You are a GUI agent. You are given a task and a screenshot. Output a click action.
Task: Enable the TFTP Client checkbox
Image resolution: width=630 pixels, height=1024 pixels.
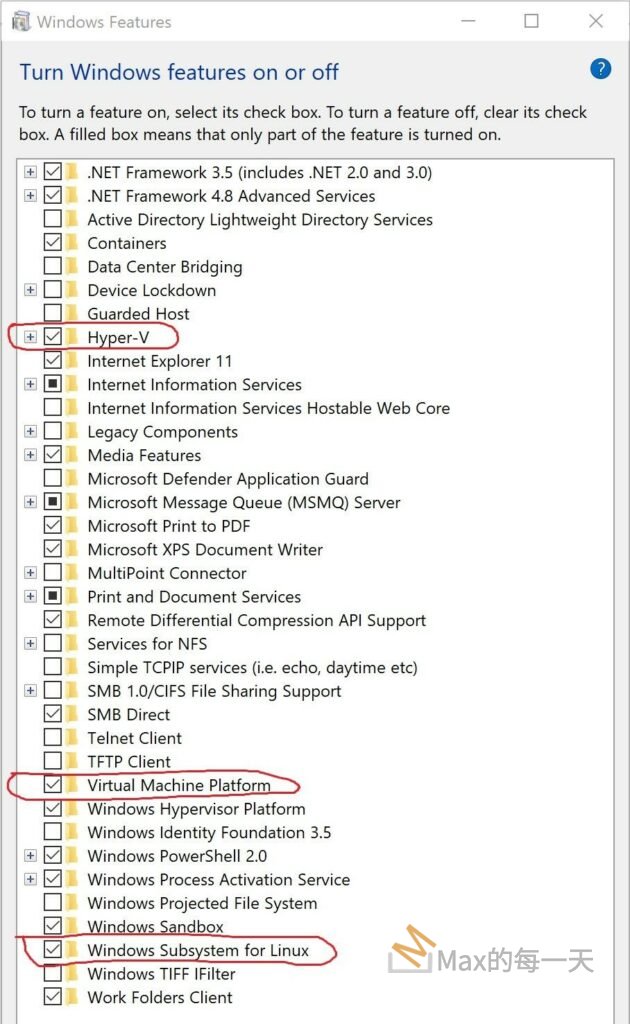53,762
